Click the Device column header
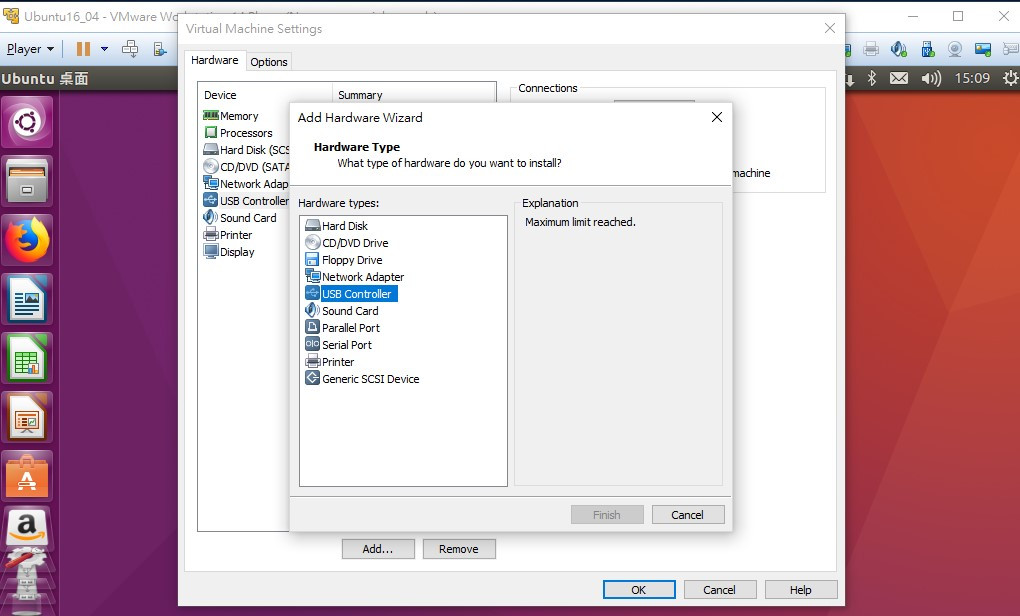This screenshot has height=616, width=1020. (267, 95)
